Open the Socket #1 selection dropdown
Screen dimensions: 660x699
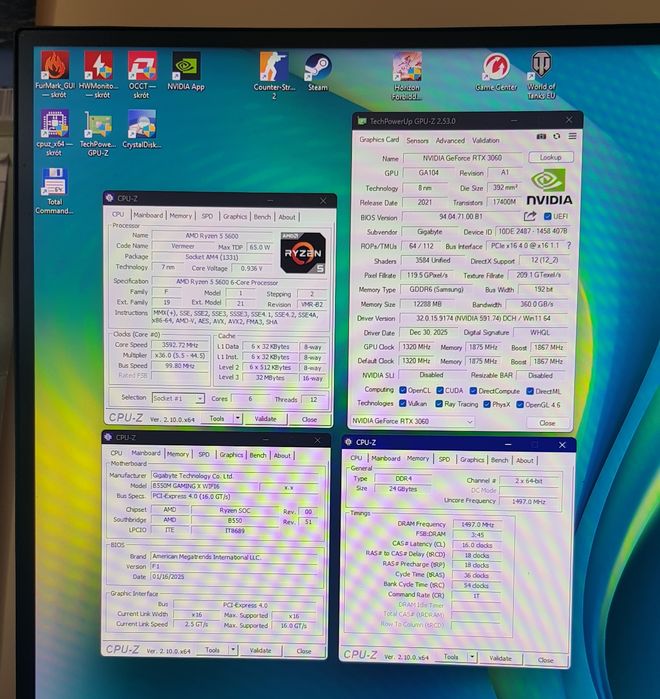pyautogui.click(x=178, y=398)
